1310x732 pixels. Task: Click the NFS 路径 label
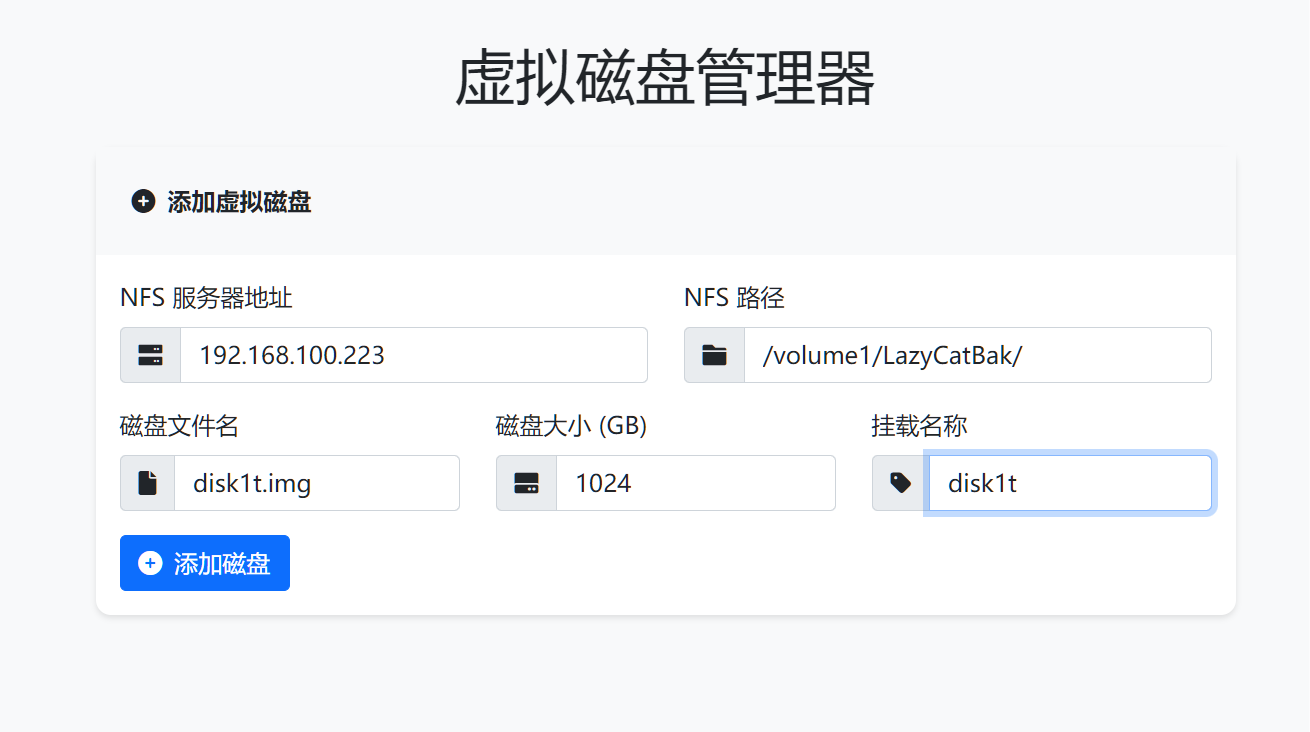pyautogui.click(x=734, y=298)
